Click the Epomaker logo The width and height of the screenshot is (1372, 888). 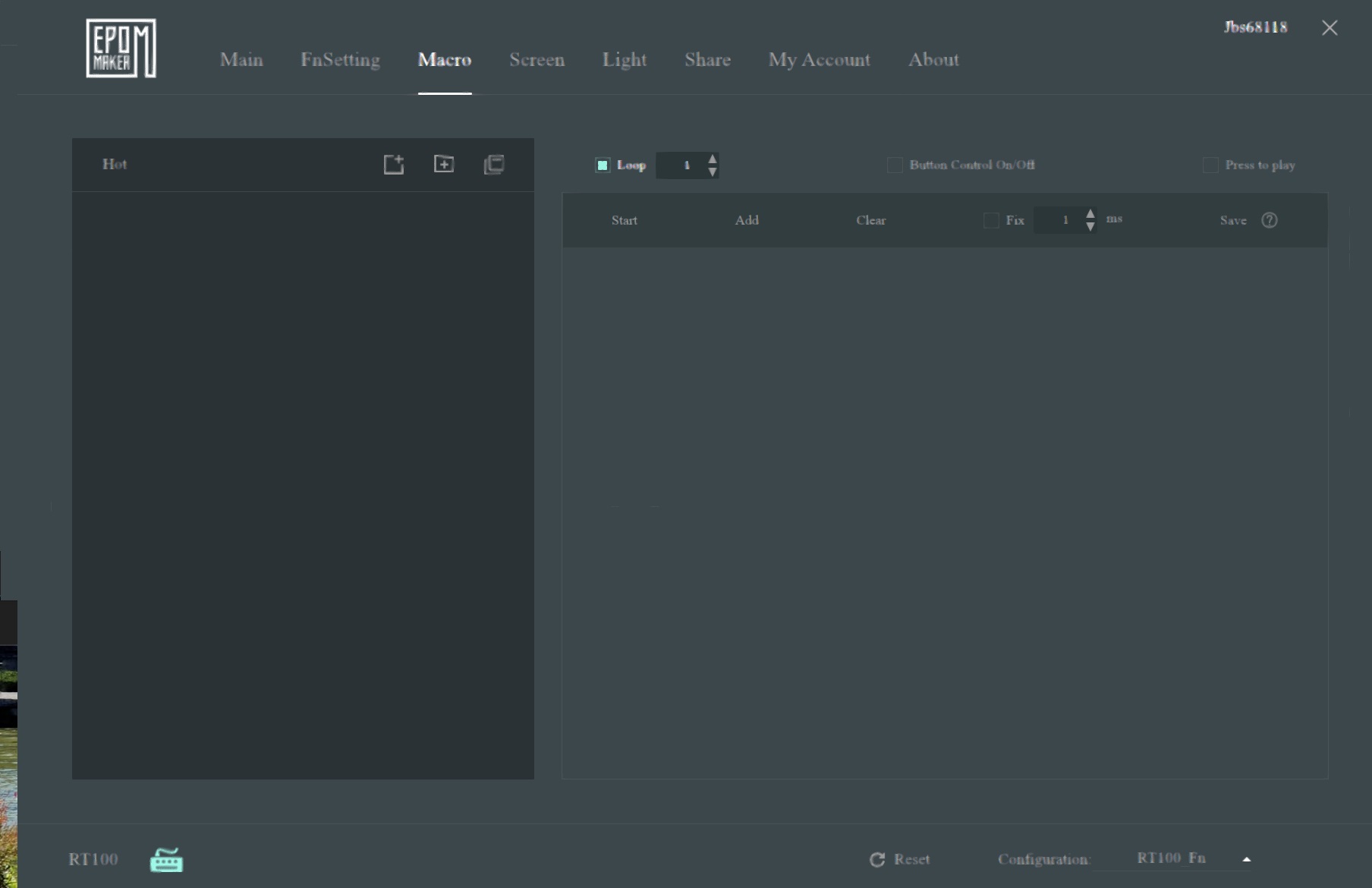pos(121,49)
